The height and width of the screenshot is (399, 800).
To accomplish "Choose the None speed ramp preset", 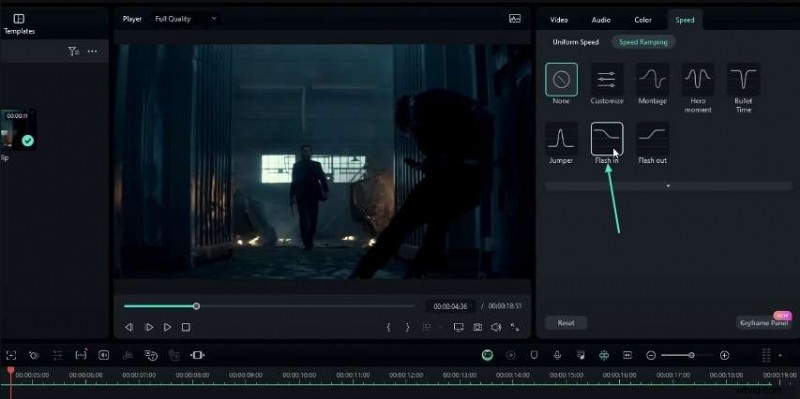I will 561,80.
